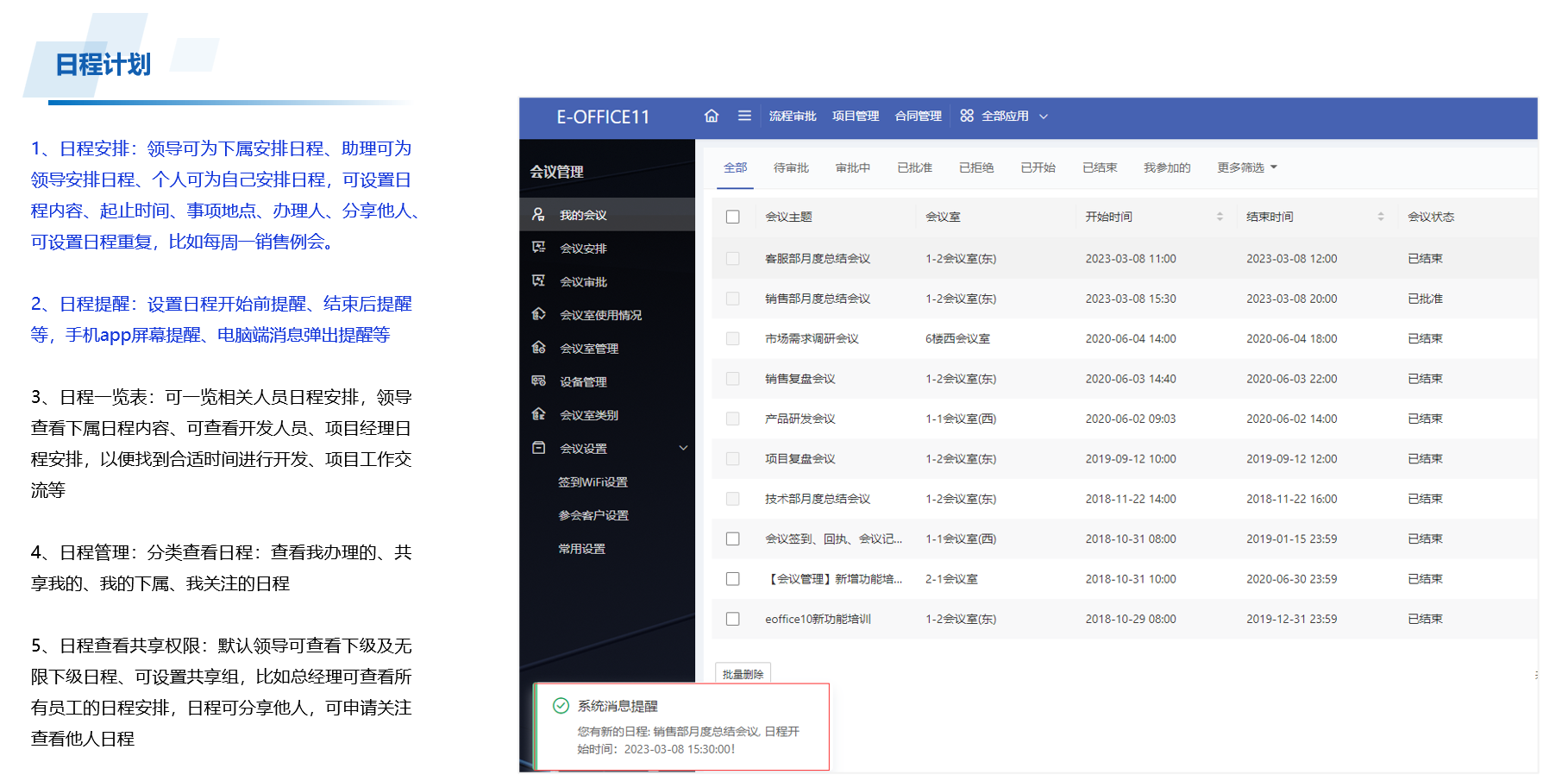Open the 销售部月度总结会议 meeting entry
This screenshot has width=1568, height=781.
tap(818, 299)
